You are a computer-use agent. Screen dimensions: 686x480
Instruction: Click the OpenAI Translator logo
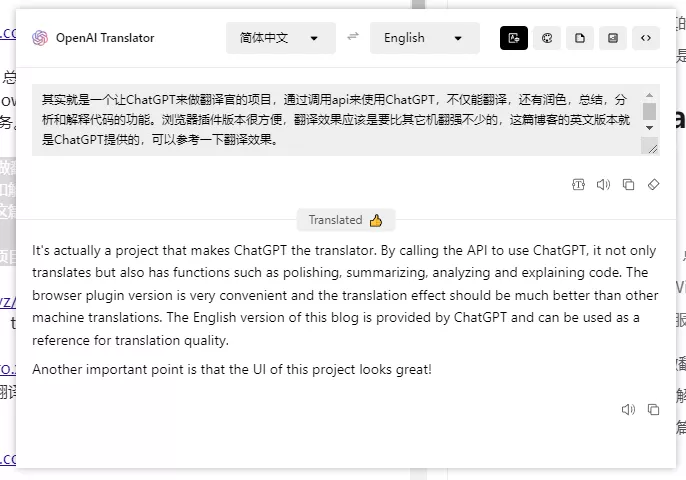tap(40, 38)
